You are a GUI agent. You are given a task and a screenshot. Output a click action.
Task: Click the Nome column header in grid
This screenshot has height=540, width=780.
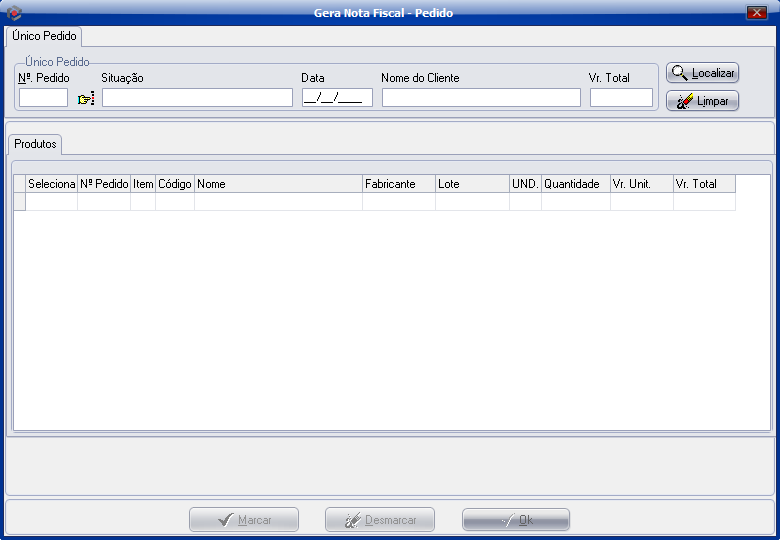point(278,184)
